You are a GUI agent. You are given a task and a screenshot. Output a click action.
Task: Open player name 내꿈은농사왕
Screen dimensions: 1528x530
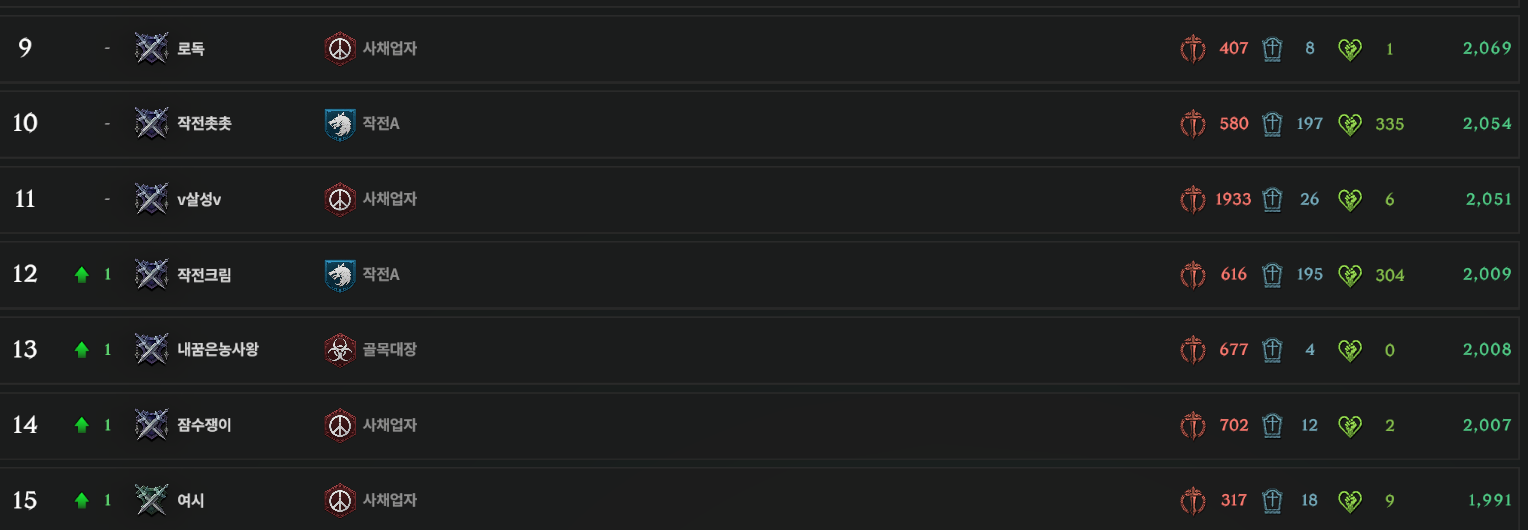point(218,350)
